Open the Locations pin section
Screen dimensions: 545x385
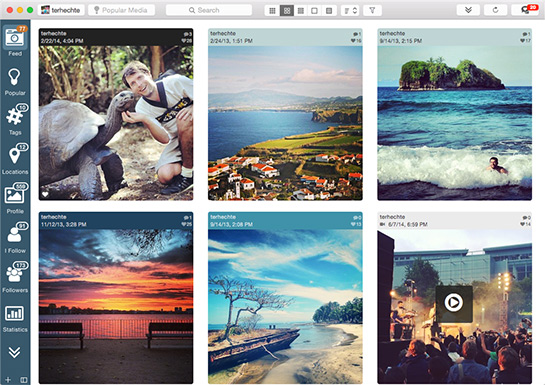coord(15,159)
